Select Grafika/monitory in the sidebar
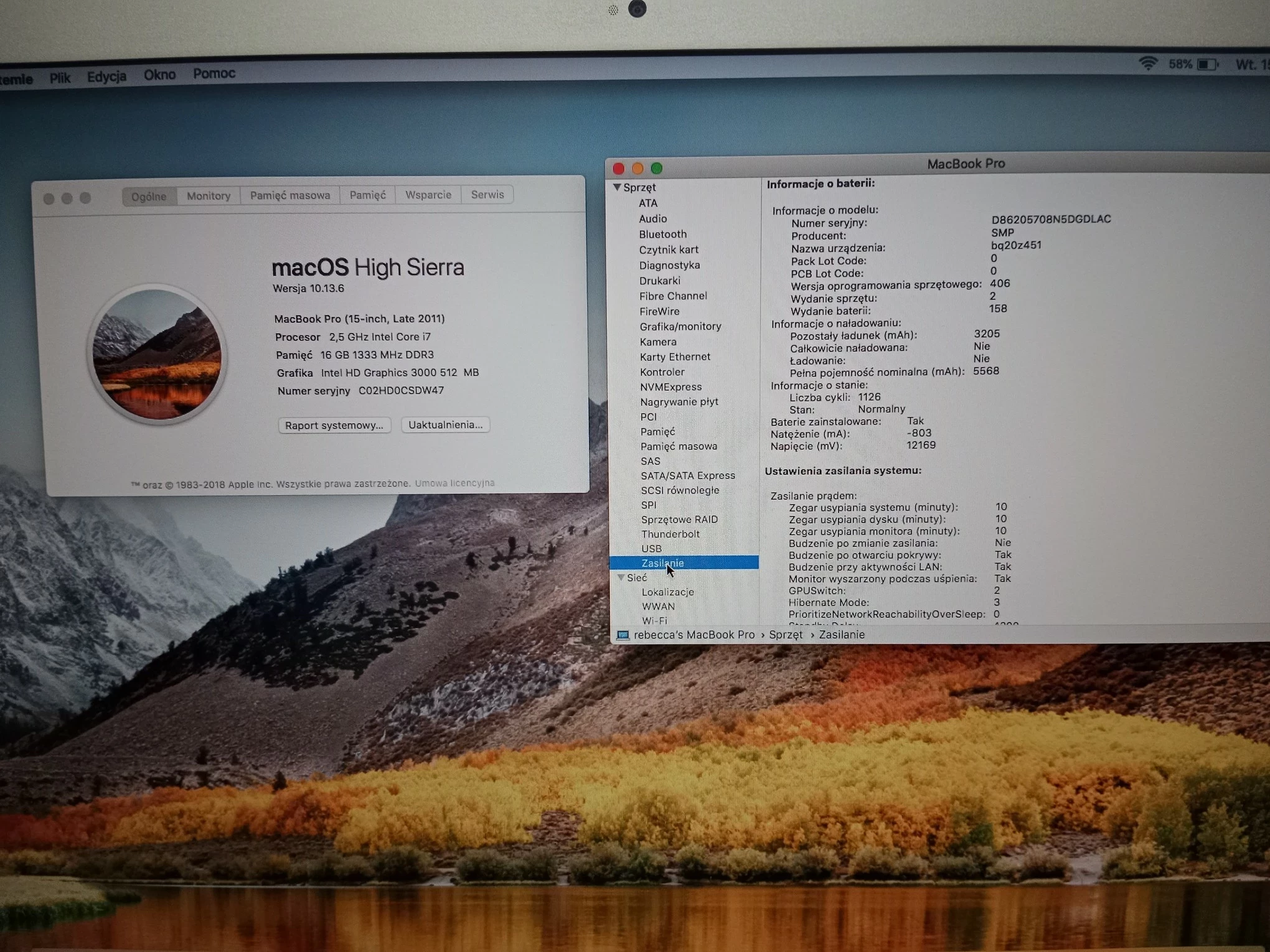Screen dimensions: 1270x952 [681, 326]
